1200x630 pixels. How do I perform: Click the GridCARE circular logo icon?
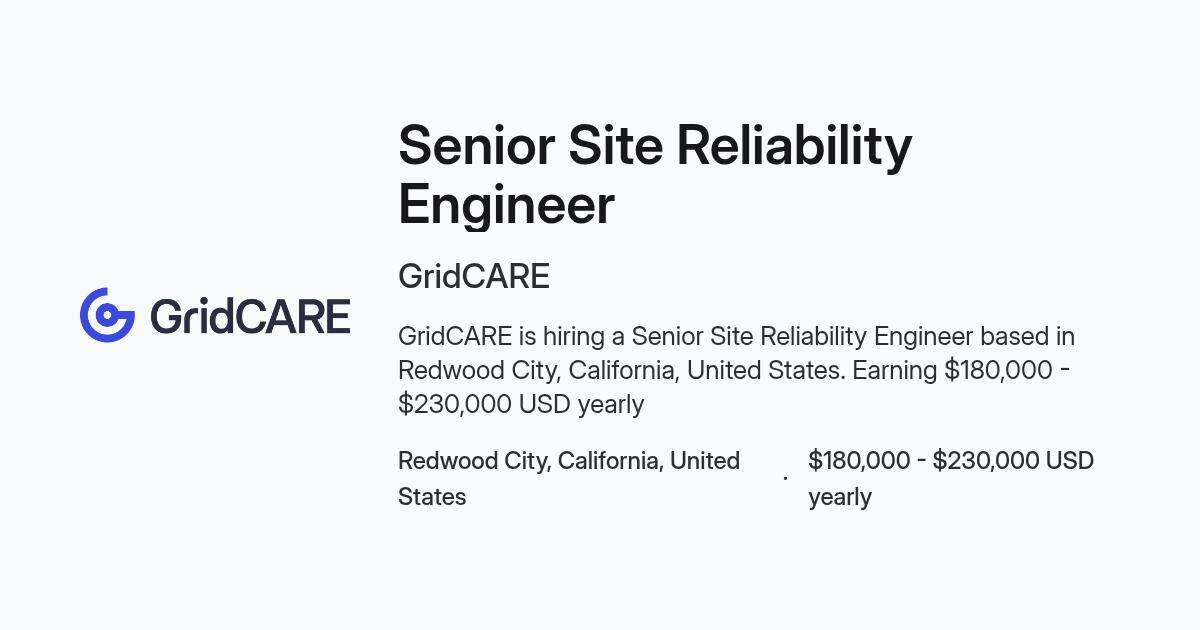point(107,315)
